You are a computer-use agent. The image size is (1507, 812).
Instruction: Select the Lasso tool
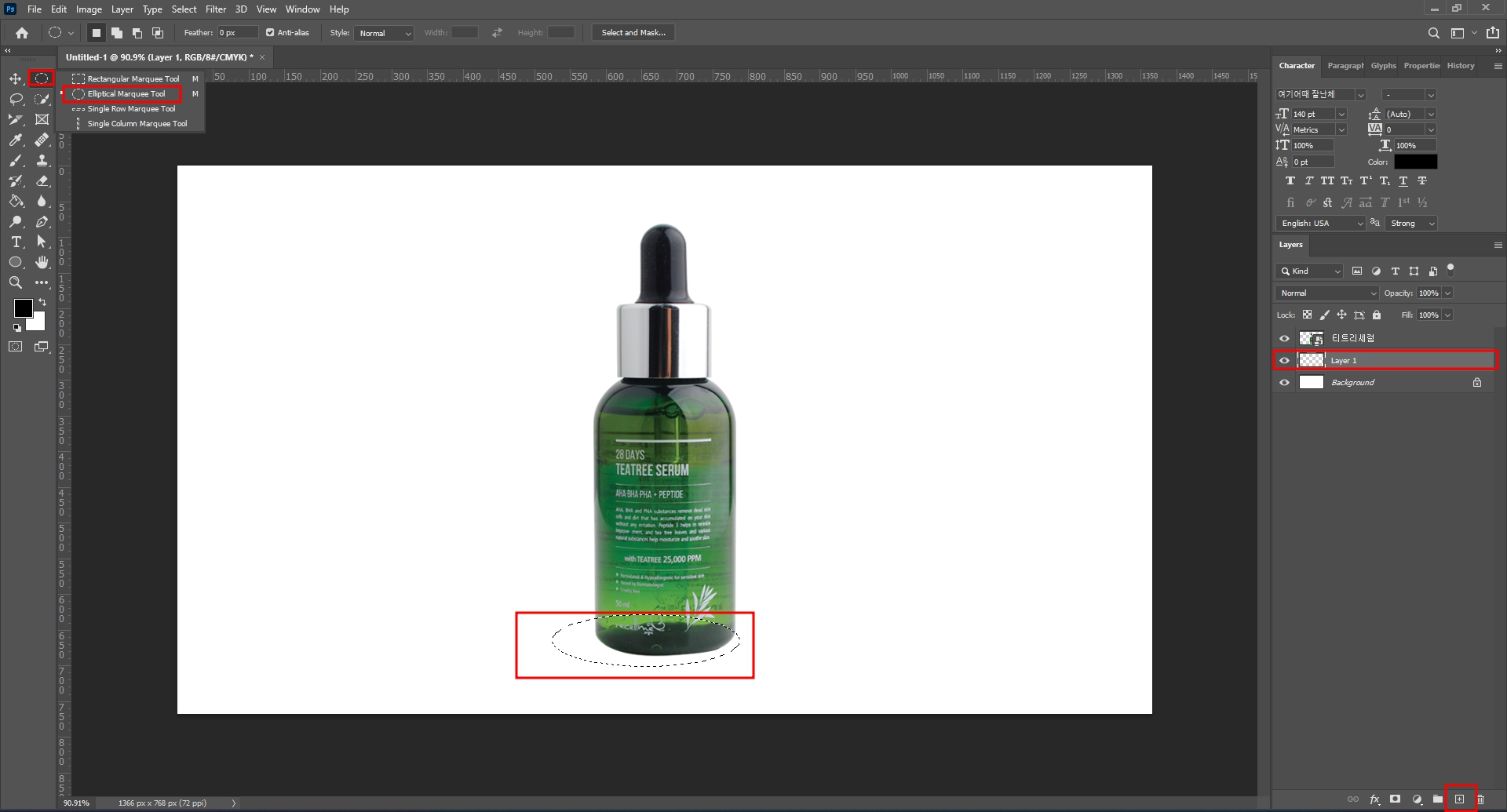pyautogui.click(x=15, y=99)
